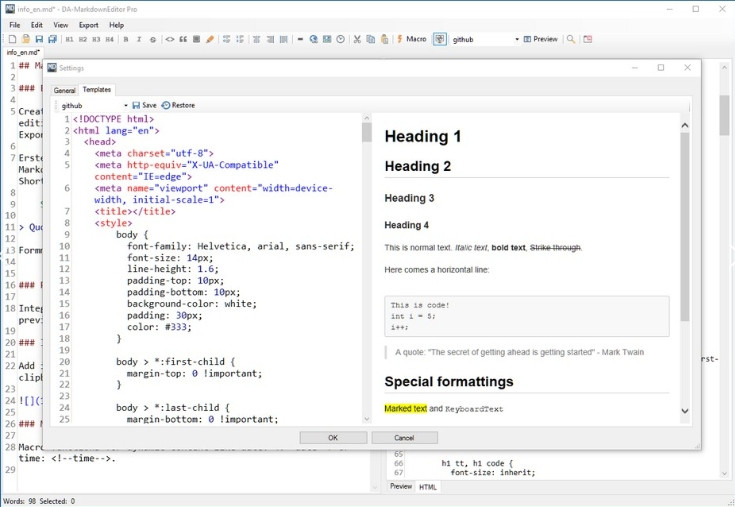Open the Export menu

tap(88, 25)
